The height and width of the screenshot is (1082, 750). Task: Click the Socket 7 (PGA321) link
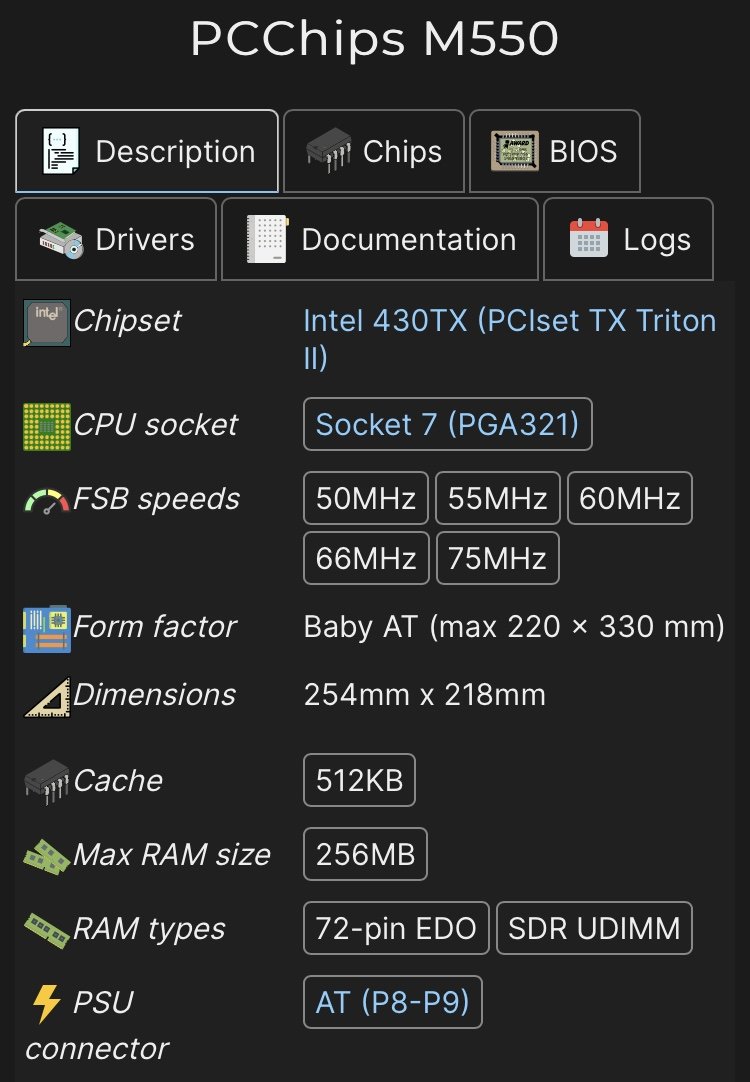[x=447, y=424]
